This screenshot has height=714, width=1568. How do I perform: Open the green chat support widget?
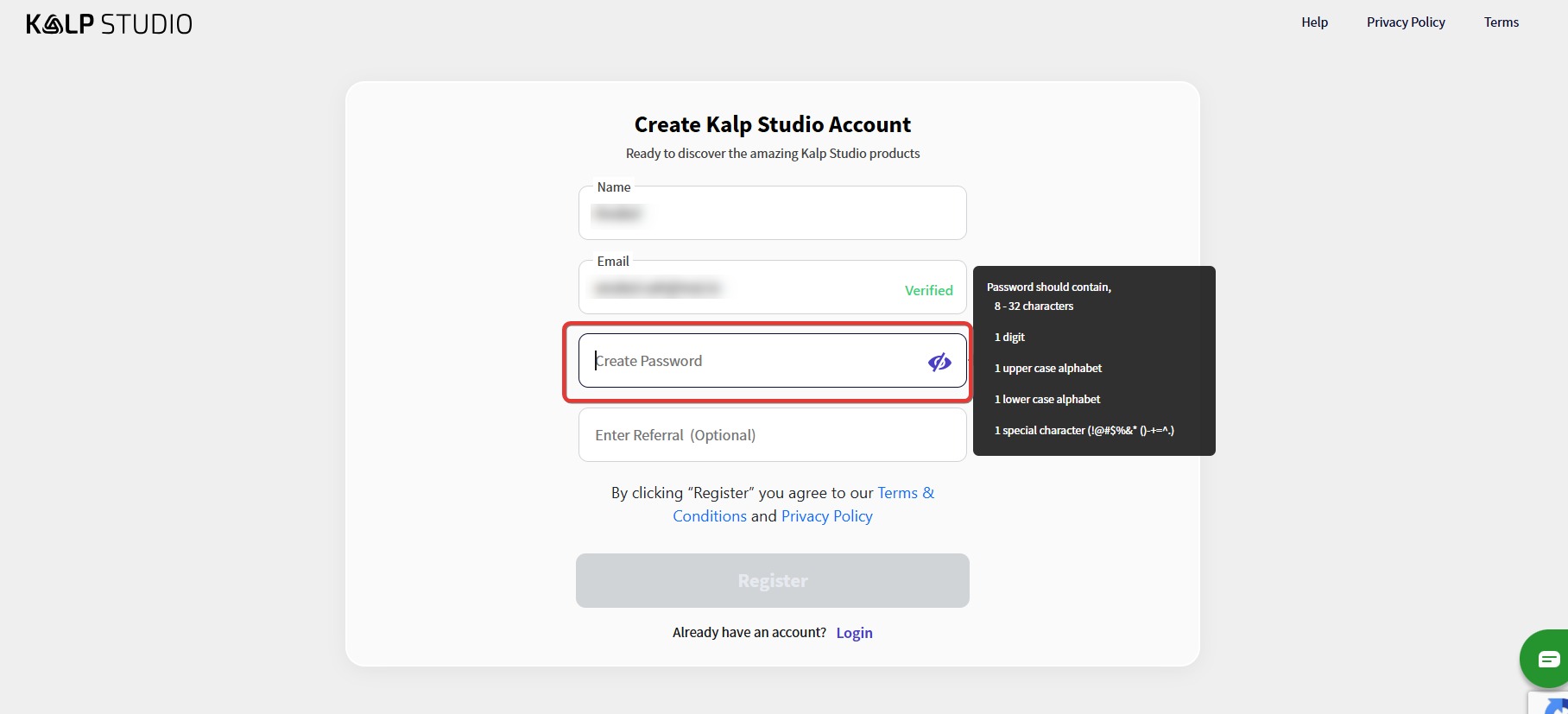tap(1547, 660)
